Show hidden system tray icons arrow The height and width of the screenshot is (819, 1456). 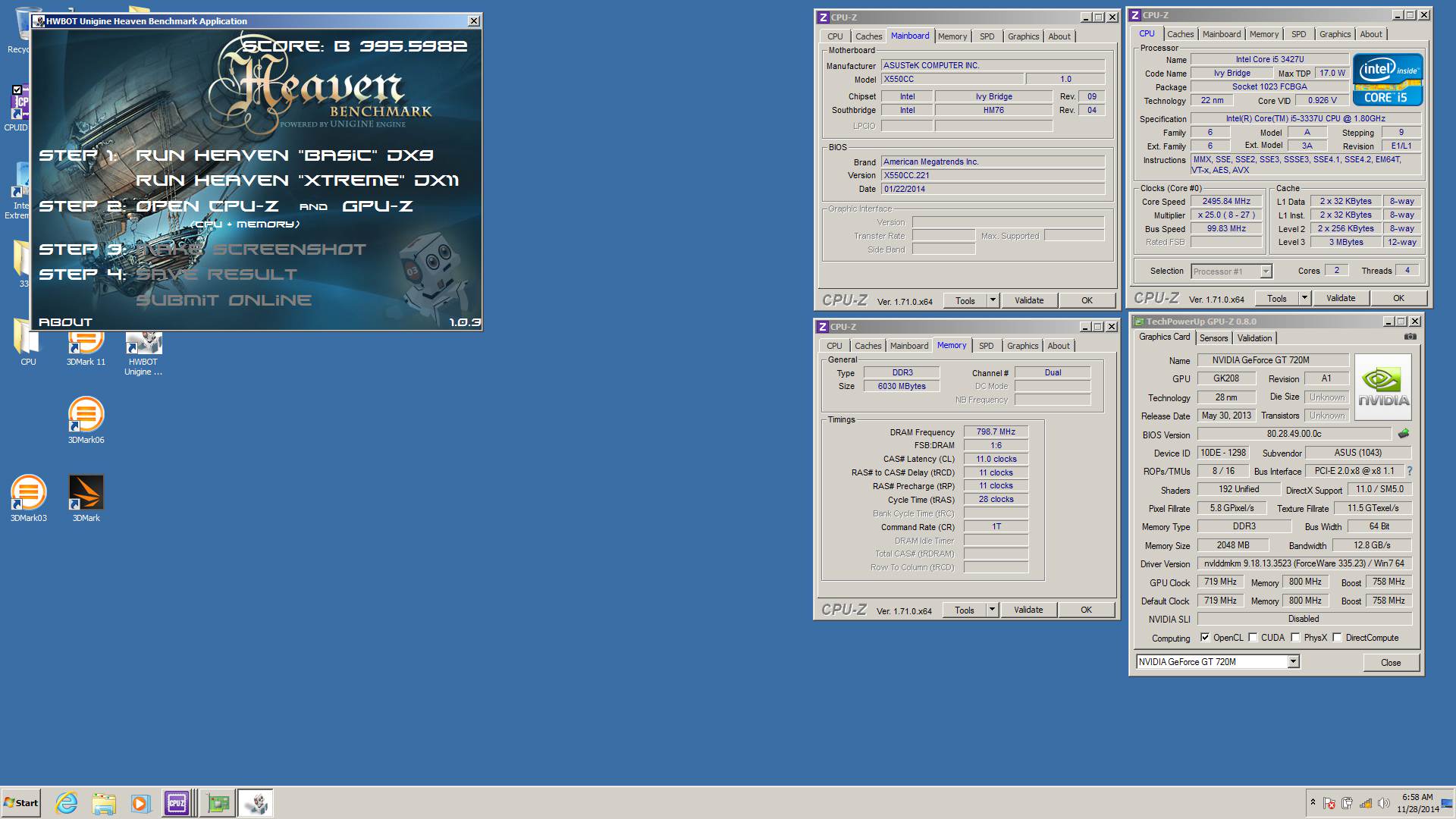(x=1313, y=802)
